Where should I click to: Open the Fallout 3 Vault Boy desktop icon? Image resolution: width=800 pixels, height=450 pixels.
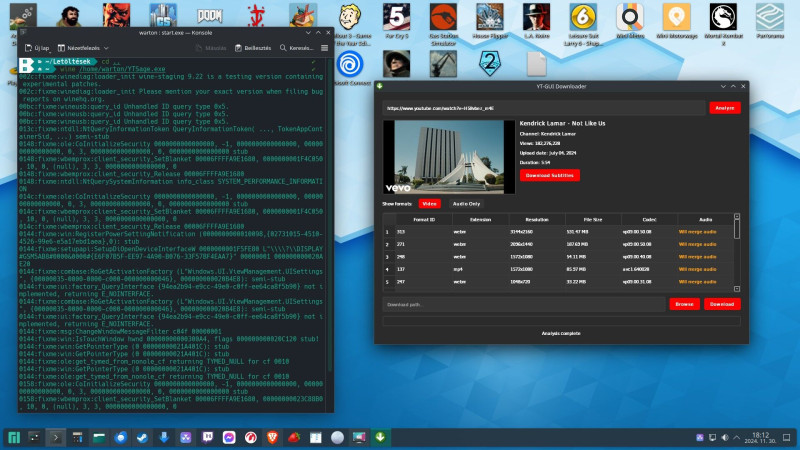(350, 18)
